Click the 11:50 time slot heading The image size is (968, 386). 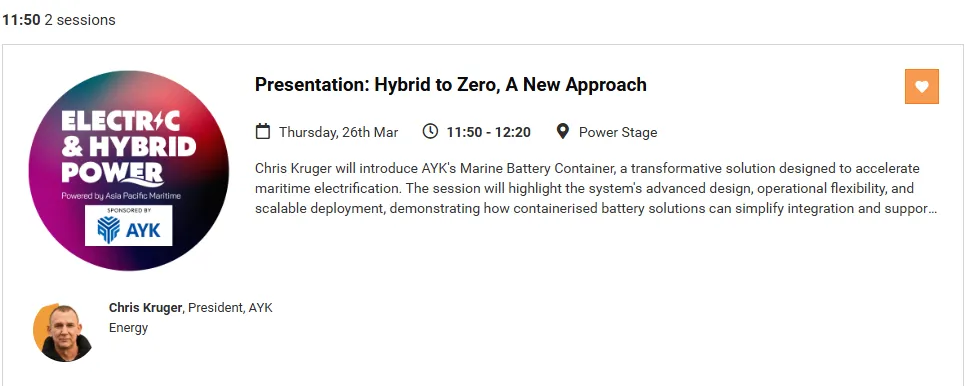pos(21,20)
